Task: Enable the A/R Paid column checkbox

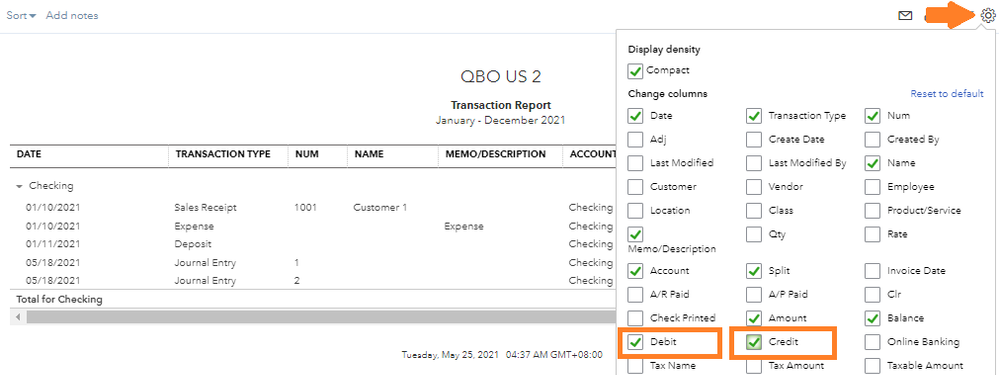Action: (x=635, y=295)
